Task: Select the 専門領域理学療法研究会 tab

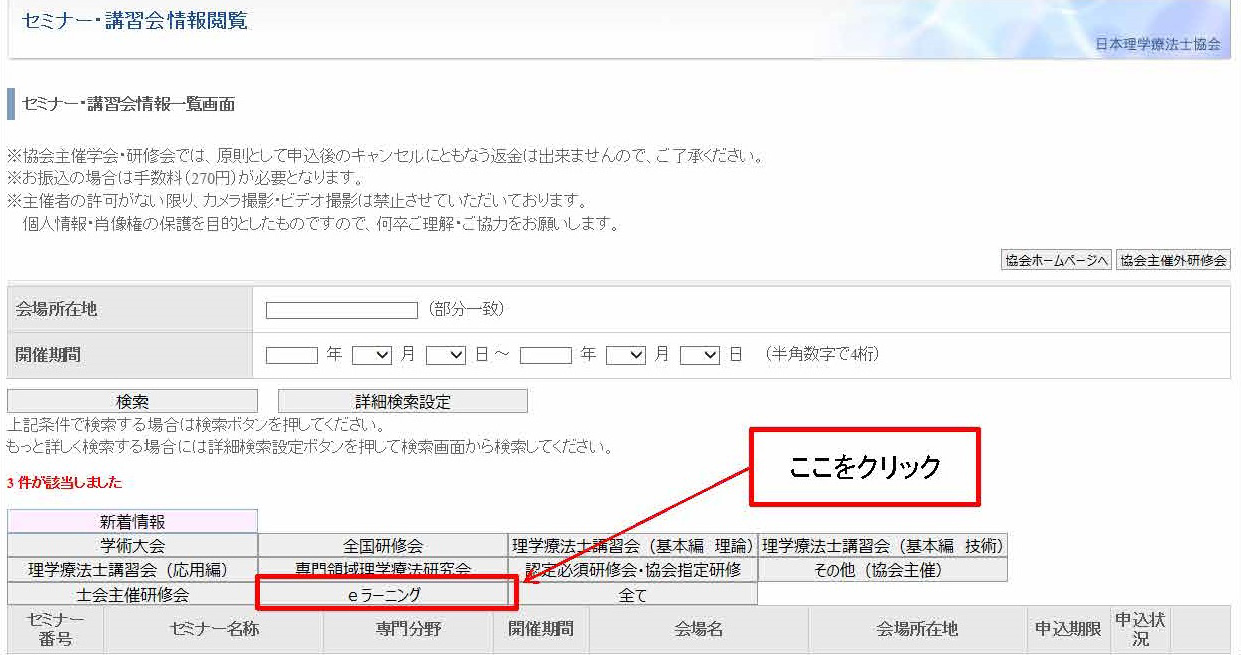Action: pyautogui.click(x=383, y=569)
